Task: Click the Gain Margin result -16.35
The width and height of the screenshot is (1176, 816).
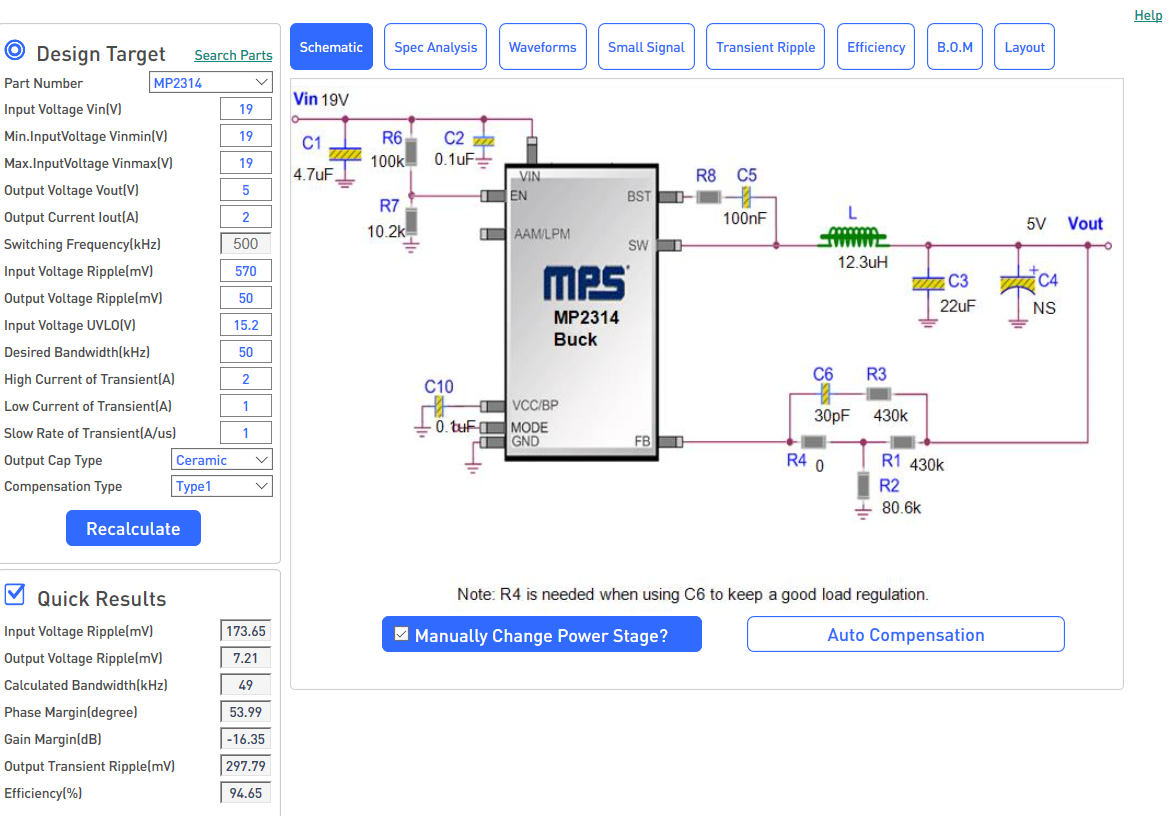Action: 246,739
